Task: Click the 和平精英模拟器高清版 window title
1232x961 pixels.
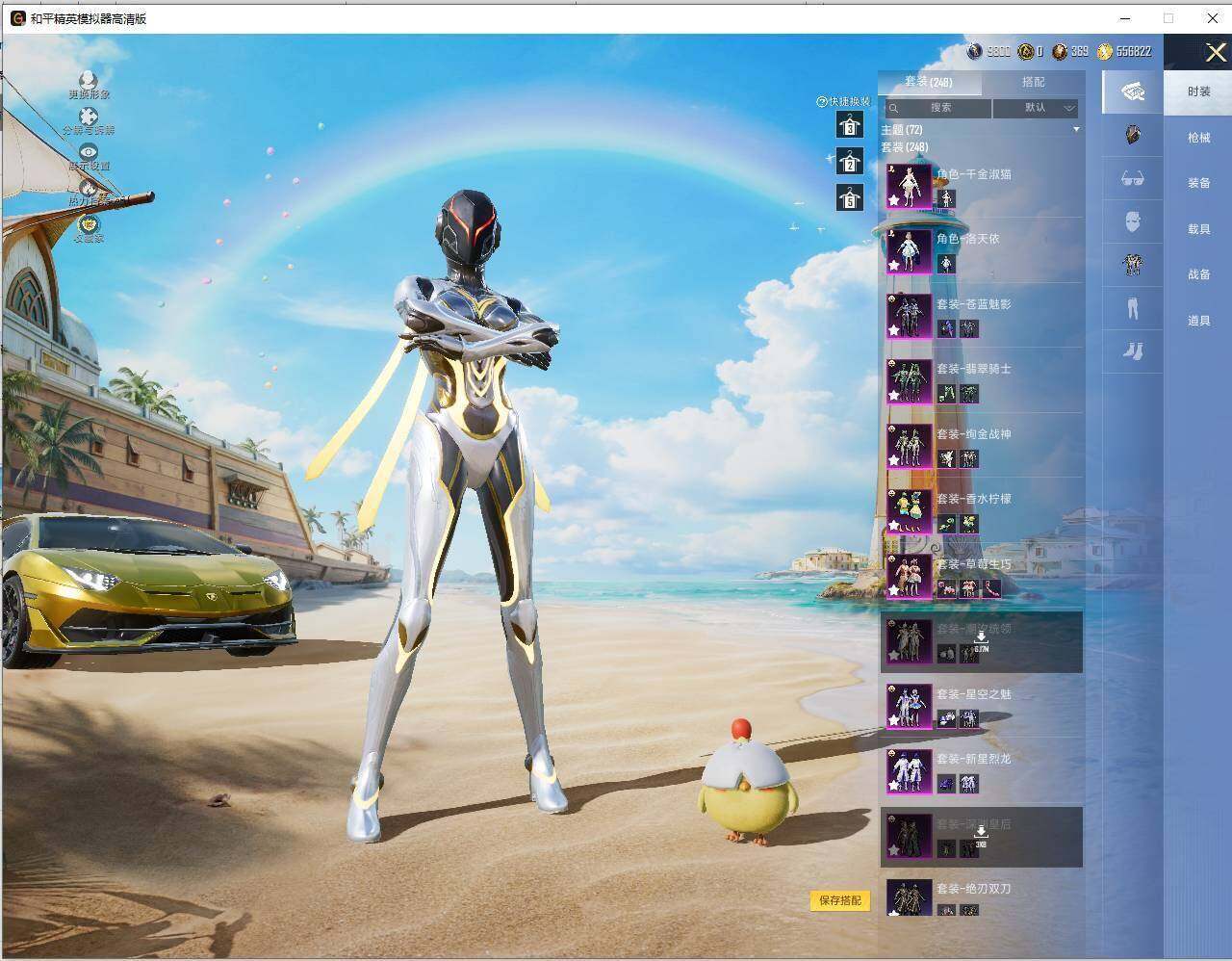Action: pyautogui.click(x=89, y=18)
